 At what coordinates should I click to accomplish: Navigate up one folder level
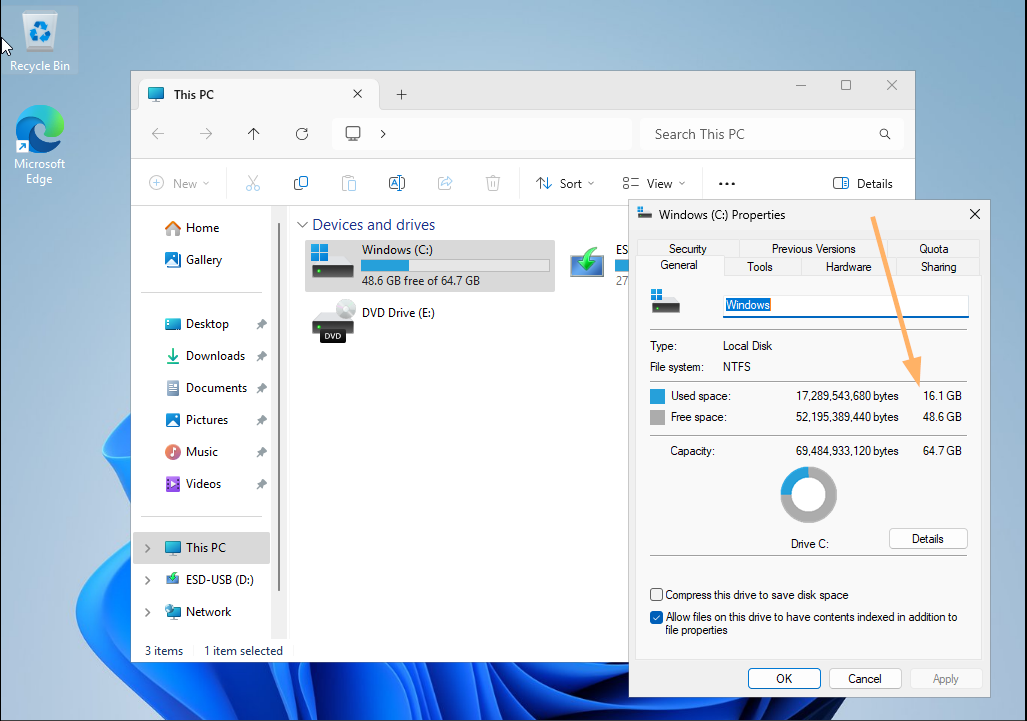tap(253, 134)
